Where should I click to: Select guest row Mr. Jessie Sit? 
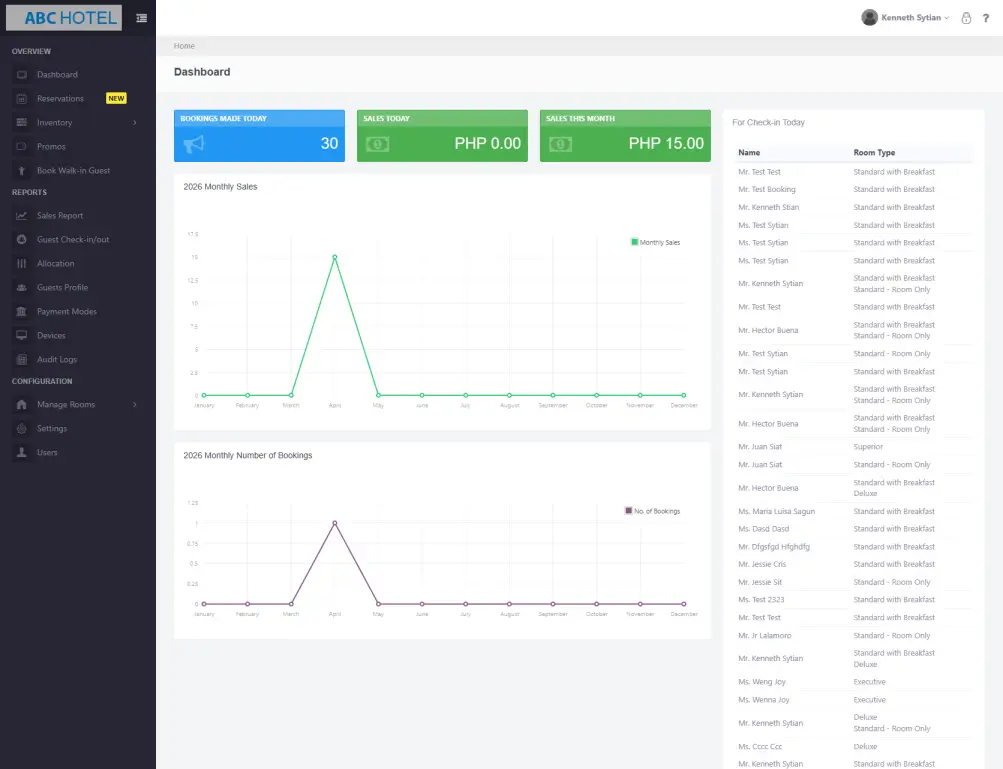coord(855,582)
